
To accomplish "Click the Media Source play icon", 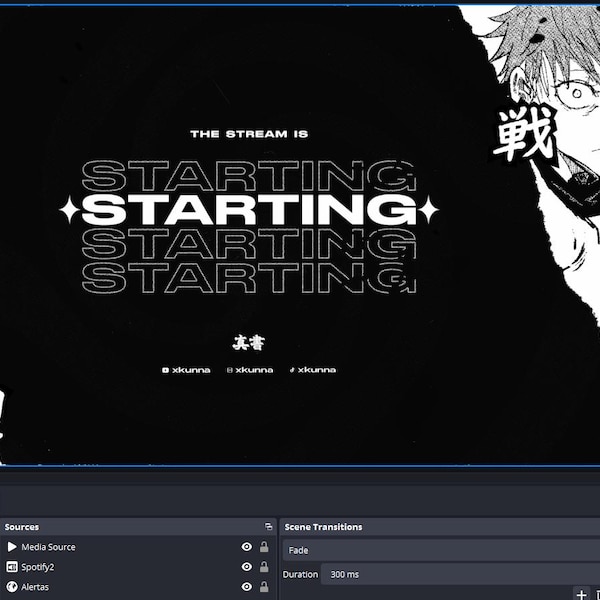I will click(12, 547).
